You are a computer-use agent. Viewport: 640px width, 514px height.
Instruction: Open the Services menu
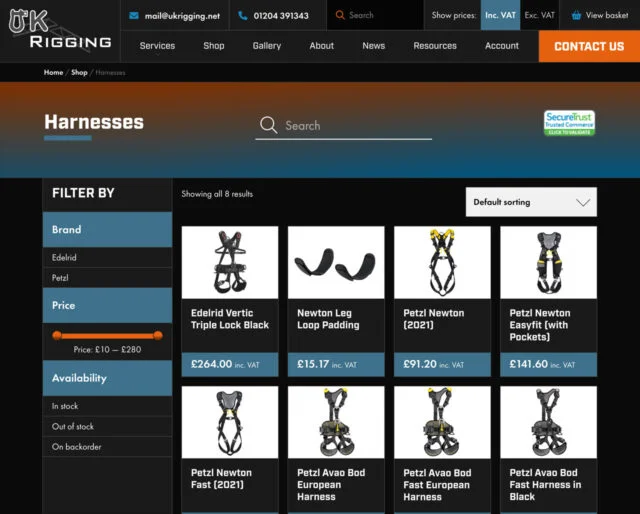(157, 46)
